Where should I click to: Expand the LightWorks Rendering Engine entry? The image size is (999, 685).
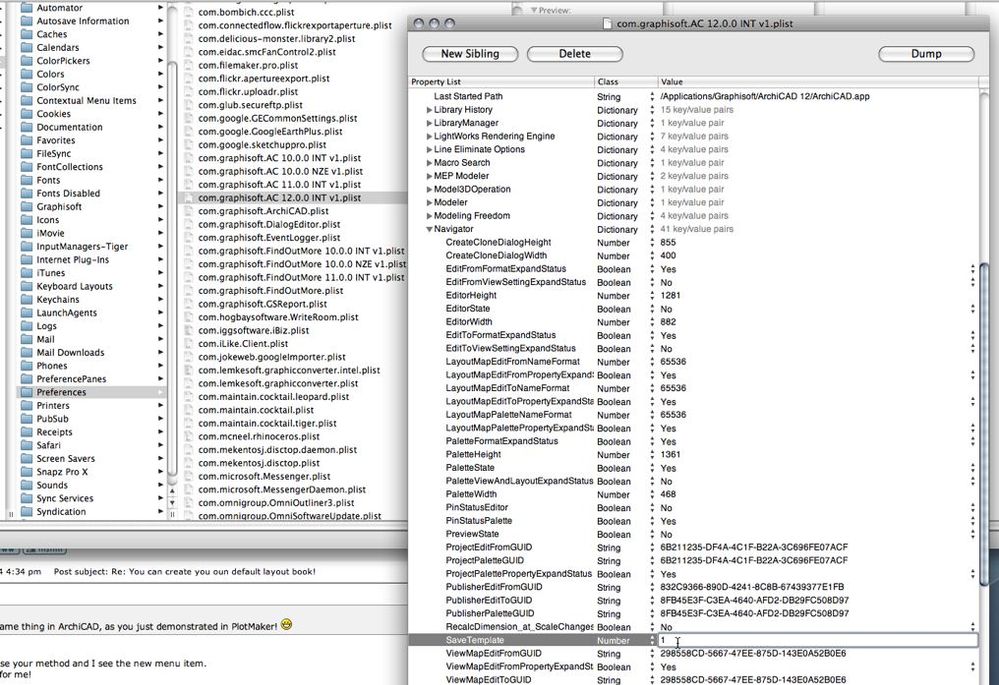[429, 136]
